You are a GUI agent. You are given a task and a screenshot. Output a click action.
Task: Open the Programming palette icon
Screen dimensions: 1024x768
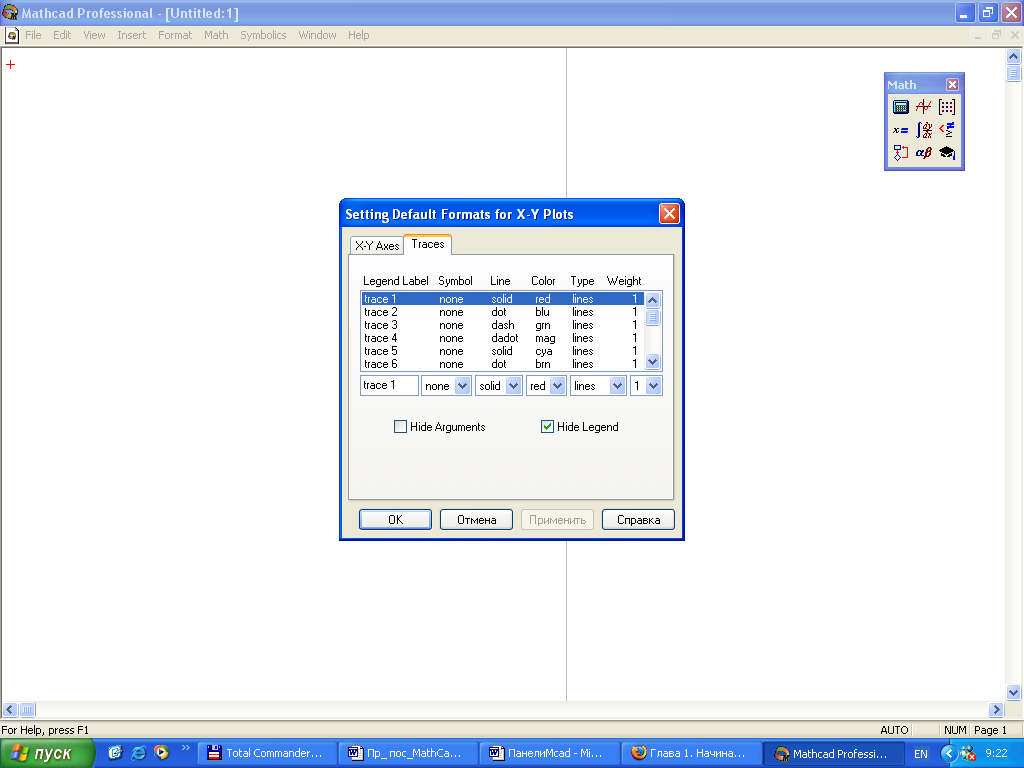[901, 153]
